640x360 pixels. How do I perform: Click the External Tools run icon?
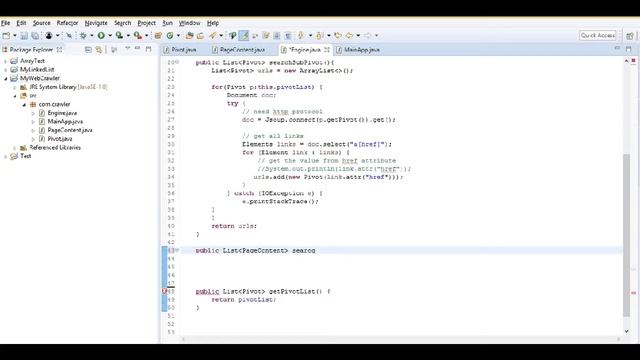tap(138, 36)
